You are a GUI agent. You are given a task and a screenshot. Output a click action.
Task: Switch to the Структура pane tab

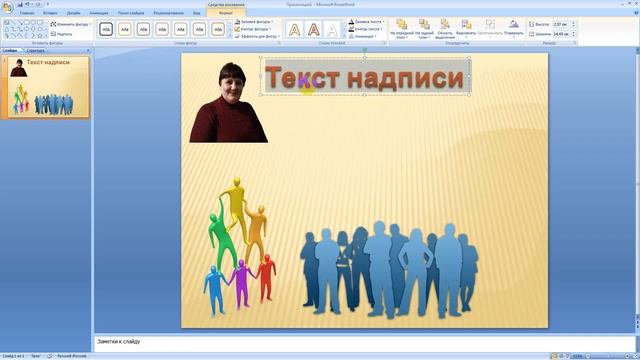point(35,51)
